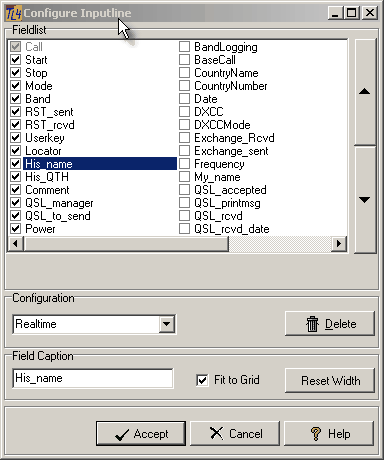Enable the Exchange_sent checkbox

click(x=184, y=151)
